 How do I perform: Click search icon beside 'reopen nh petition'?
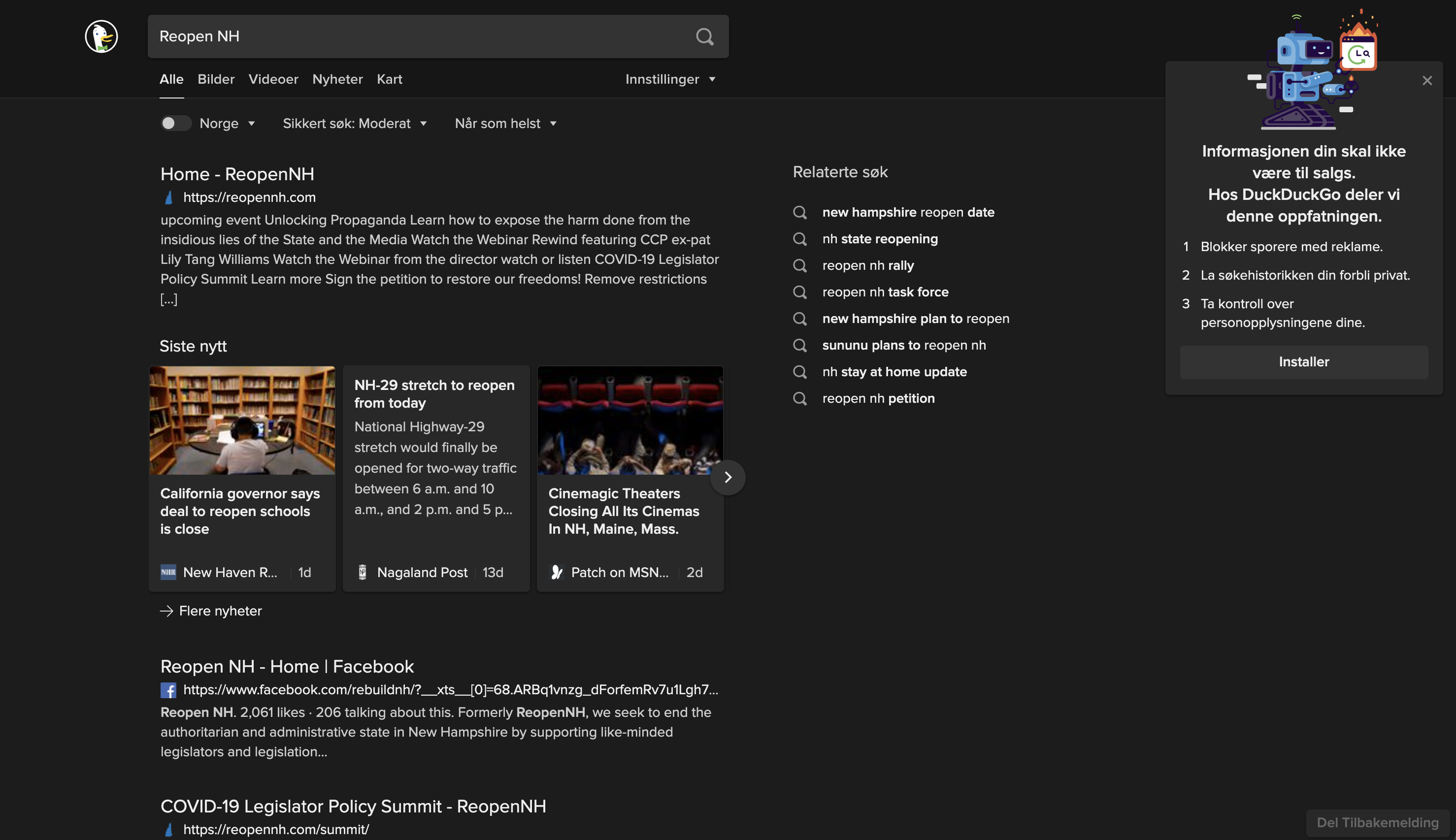(x=800, y=398)
